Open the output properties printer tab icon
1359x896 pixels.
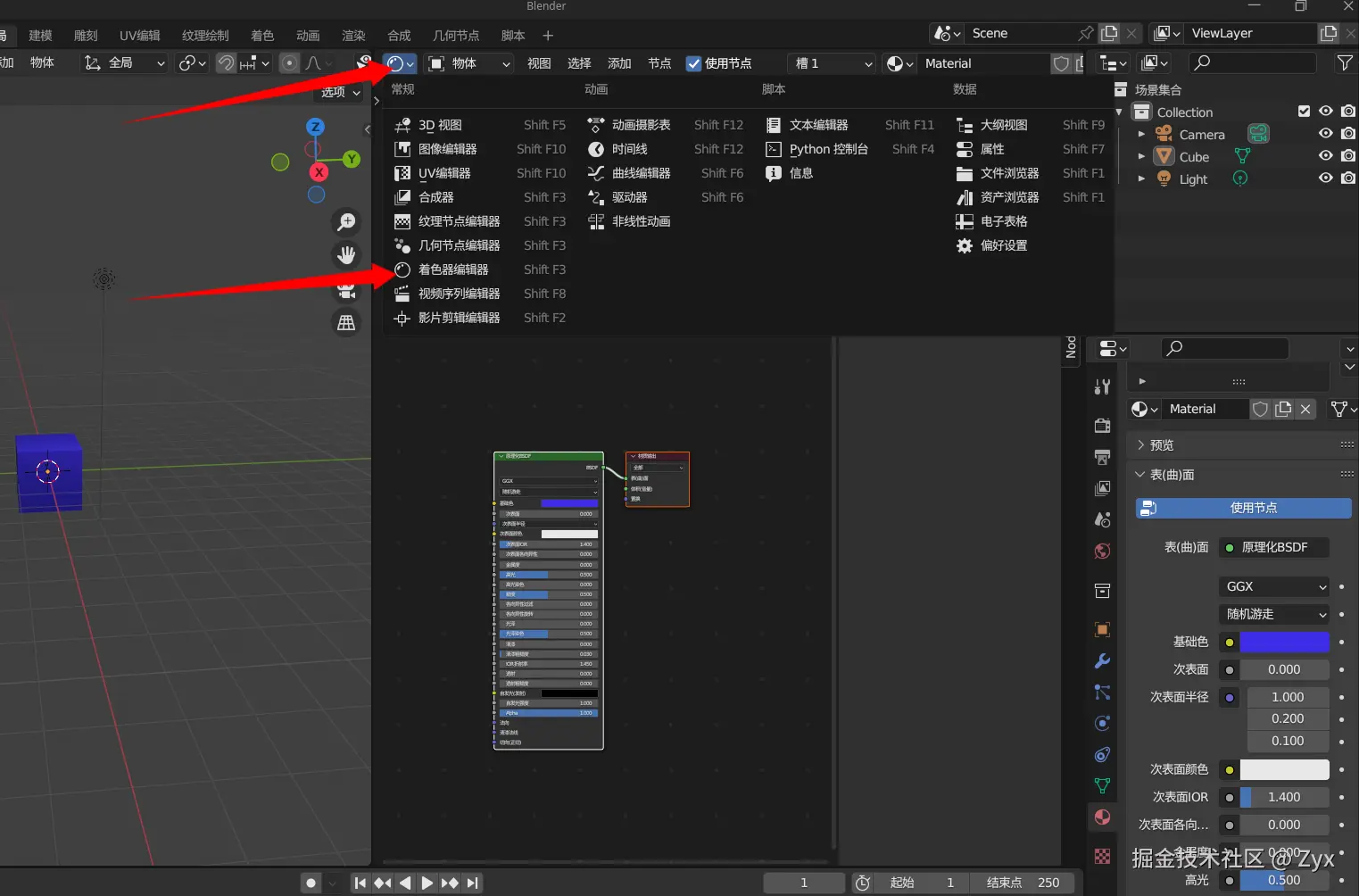pos(1102,457)
